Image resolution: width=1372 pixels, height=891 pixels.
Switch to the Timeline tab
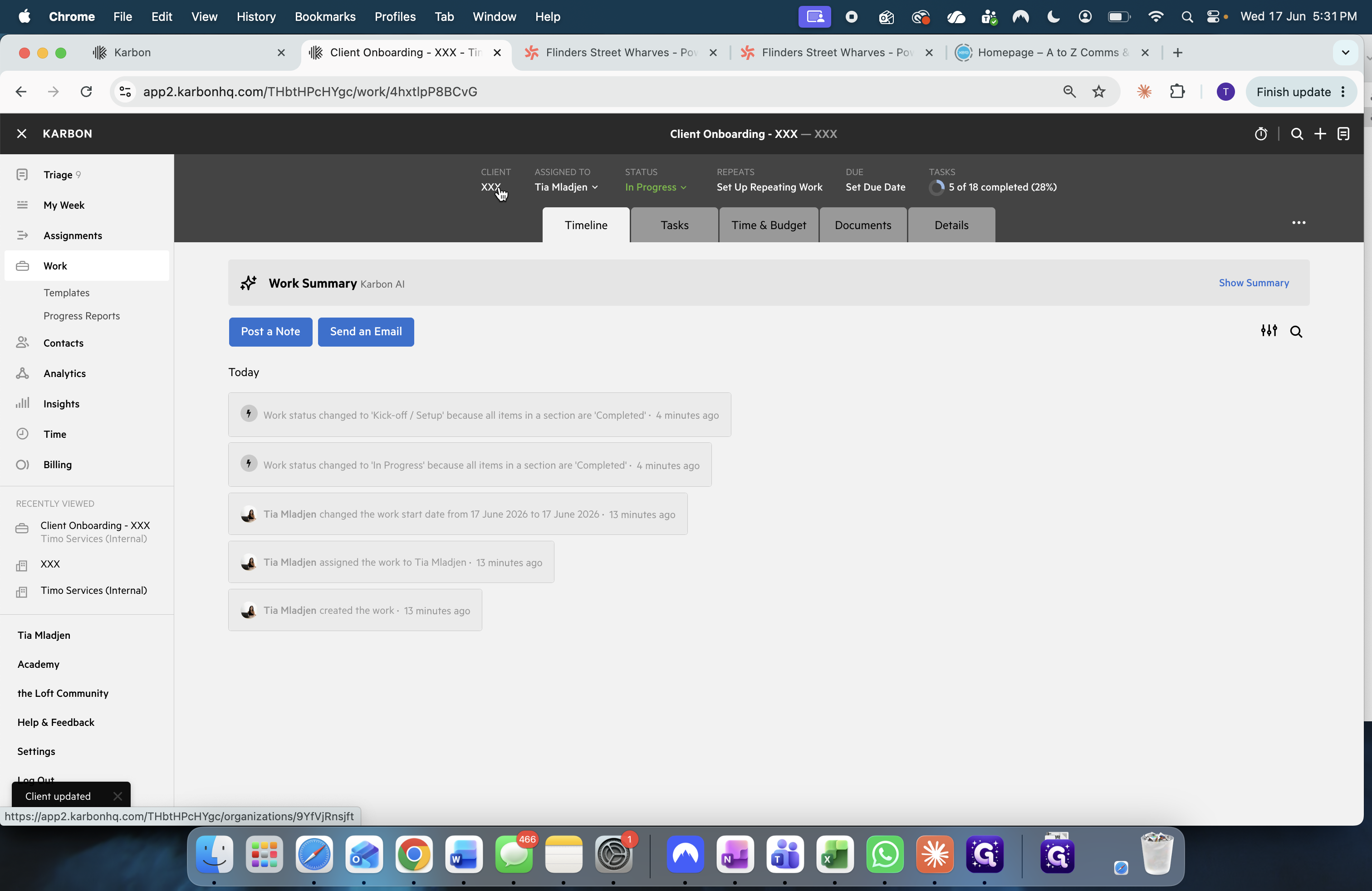pyautogui.click(x=586, y=225)
